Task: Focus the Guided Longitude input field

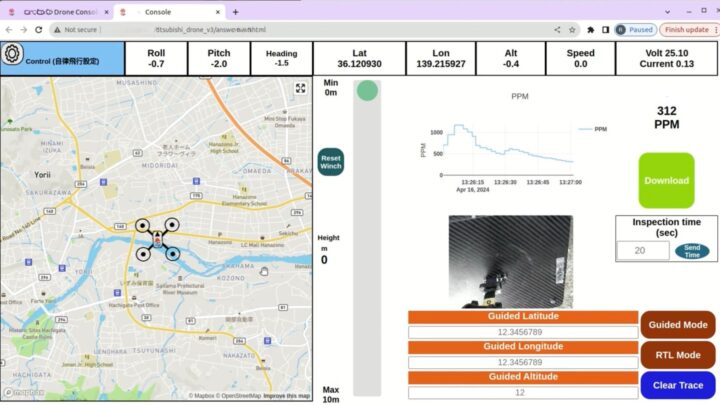Action: 523,362
